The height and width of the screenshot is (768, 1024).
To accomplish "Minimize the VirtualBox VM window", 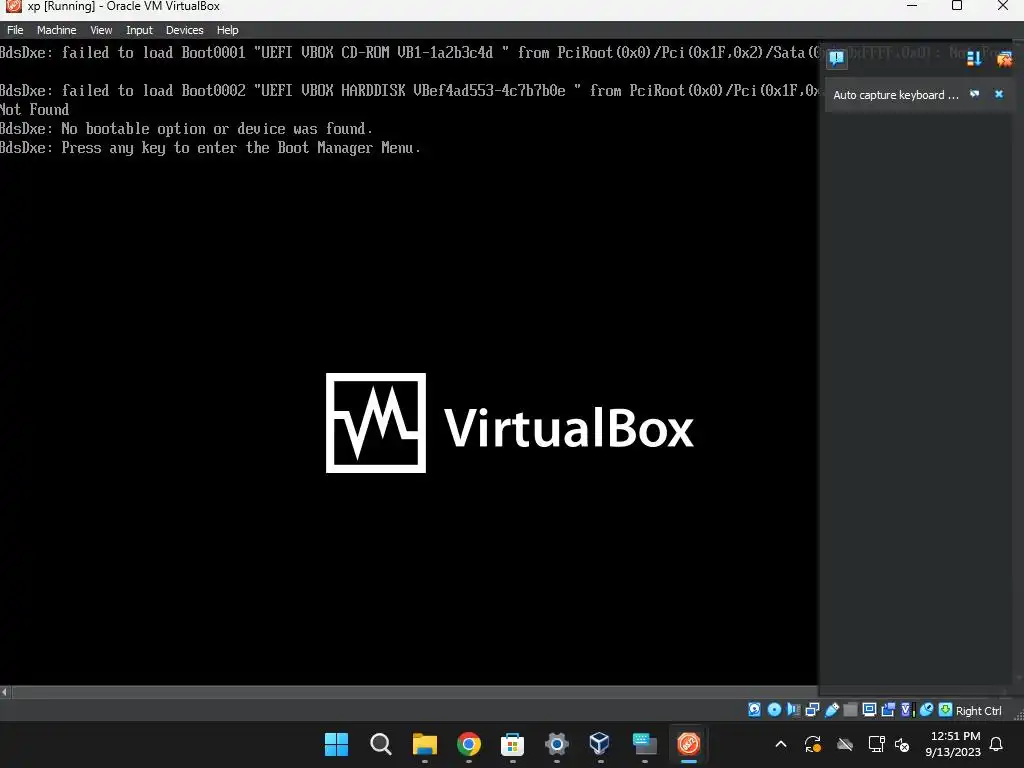I will (912, 6).
